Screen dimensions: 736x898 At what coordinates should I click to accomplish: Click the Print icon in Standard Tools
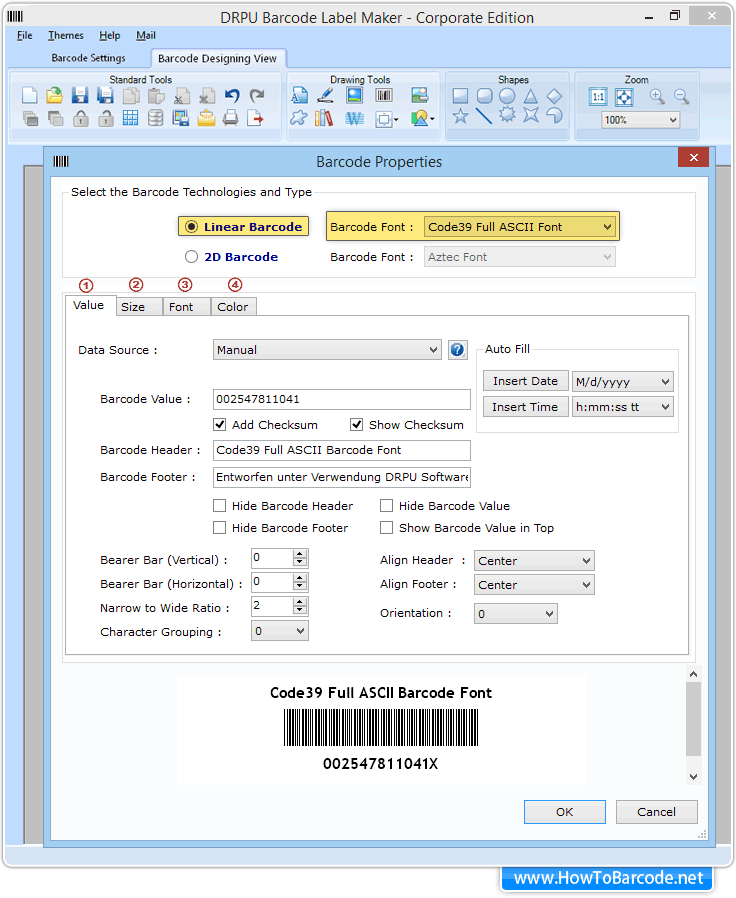pyautogui.click(x=231, y=118)
